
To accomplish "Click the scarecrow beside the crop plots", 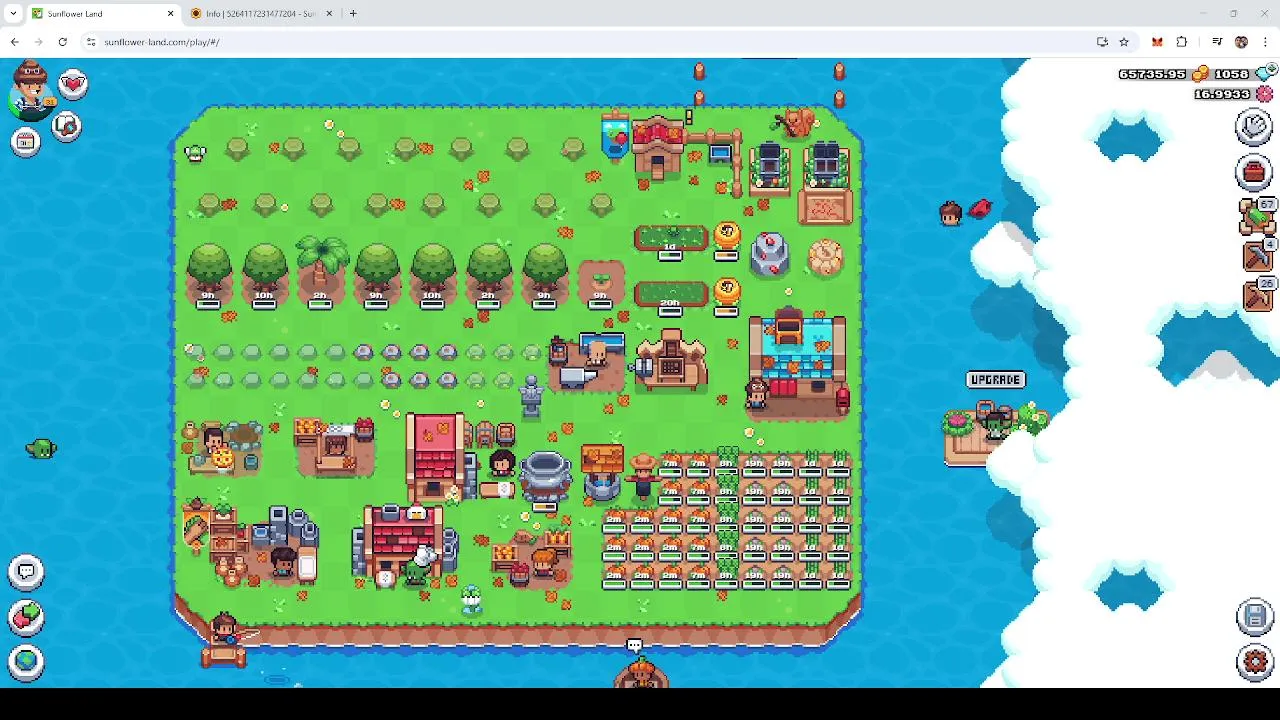I will coord(643,477).
